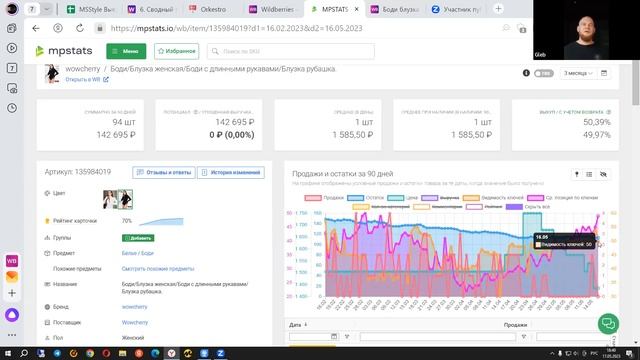
Task: Switch to Участник Zoom tab
Action: [x=456, y=9]
